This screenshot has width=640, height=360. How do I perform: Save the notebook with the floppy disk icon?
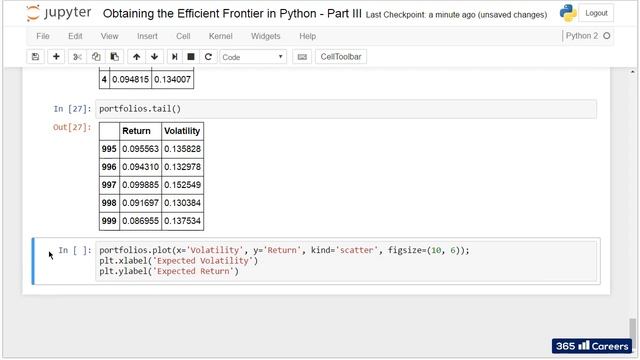36,57
